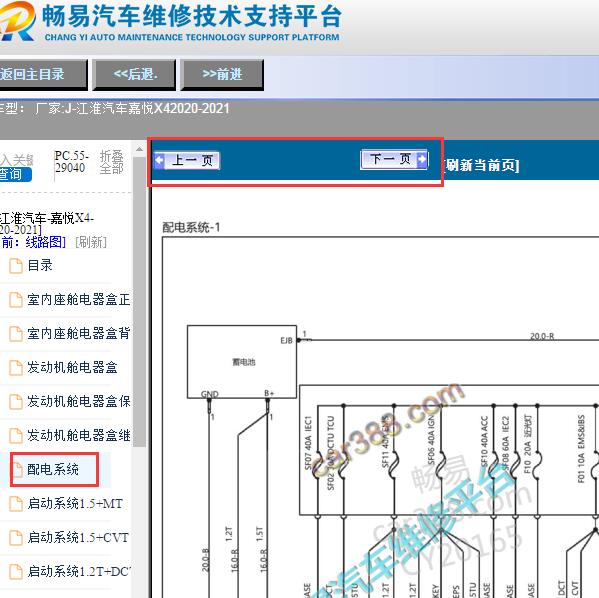Open 启动系统1.5+CVT item
The width and height of the screenshot is (599, 598).
(78, 537)
